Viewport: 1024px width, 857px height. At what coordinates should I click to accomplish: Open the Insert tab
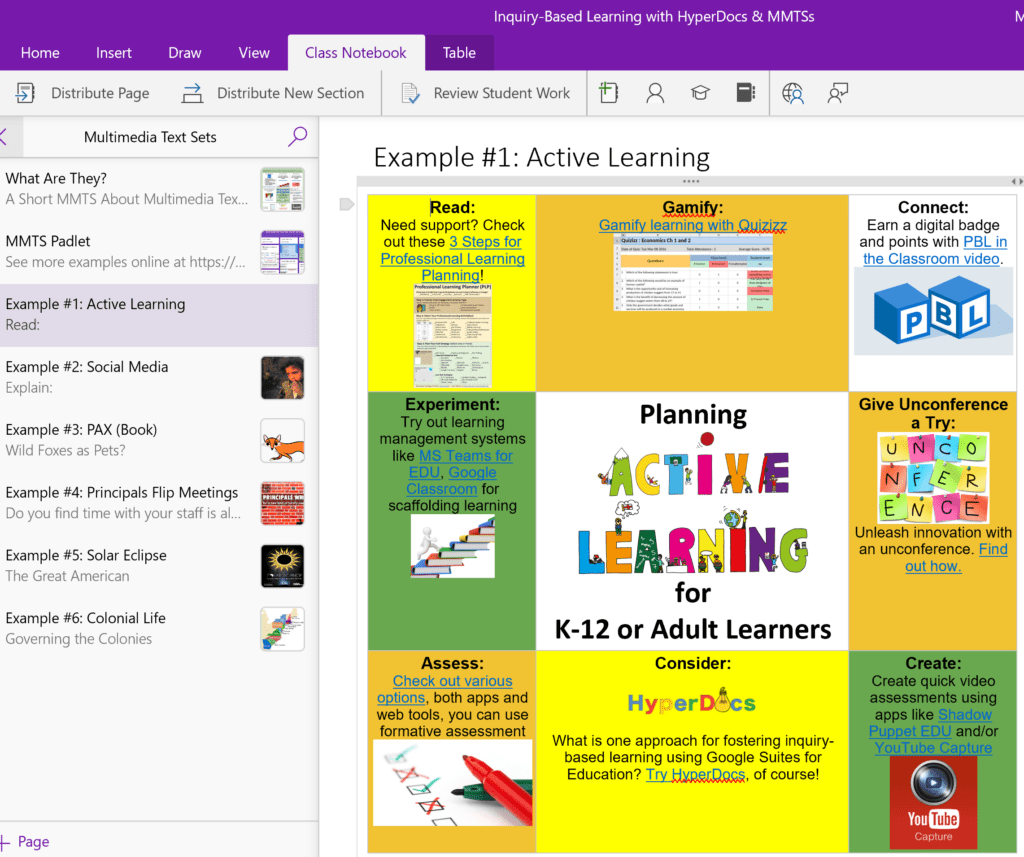tap(114, 53)
